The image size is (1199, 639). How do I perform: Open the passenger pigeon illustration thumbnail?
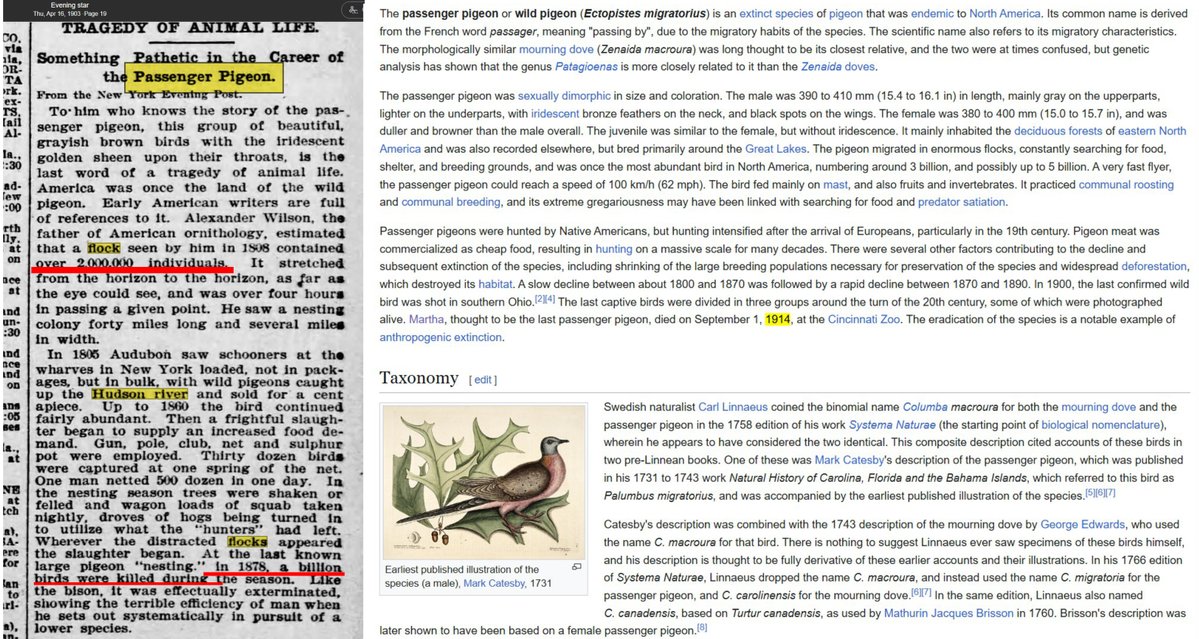point(484,482)
